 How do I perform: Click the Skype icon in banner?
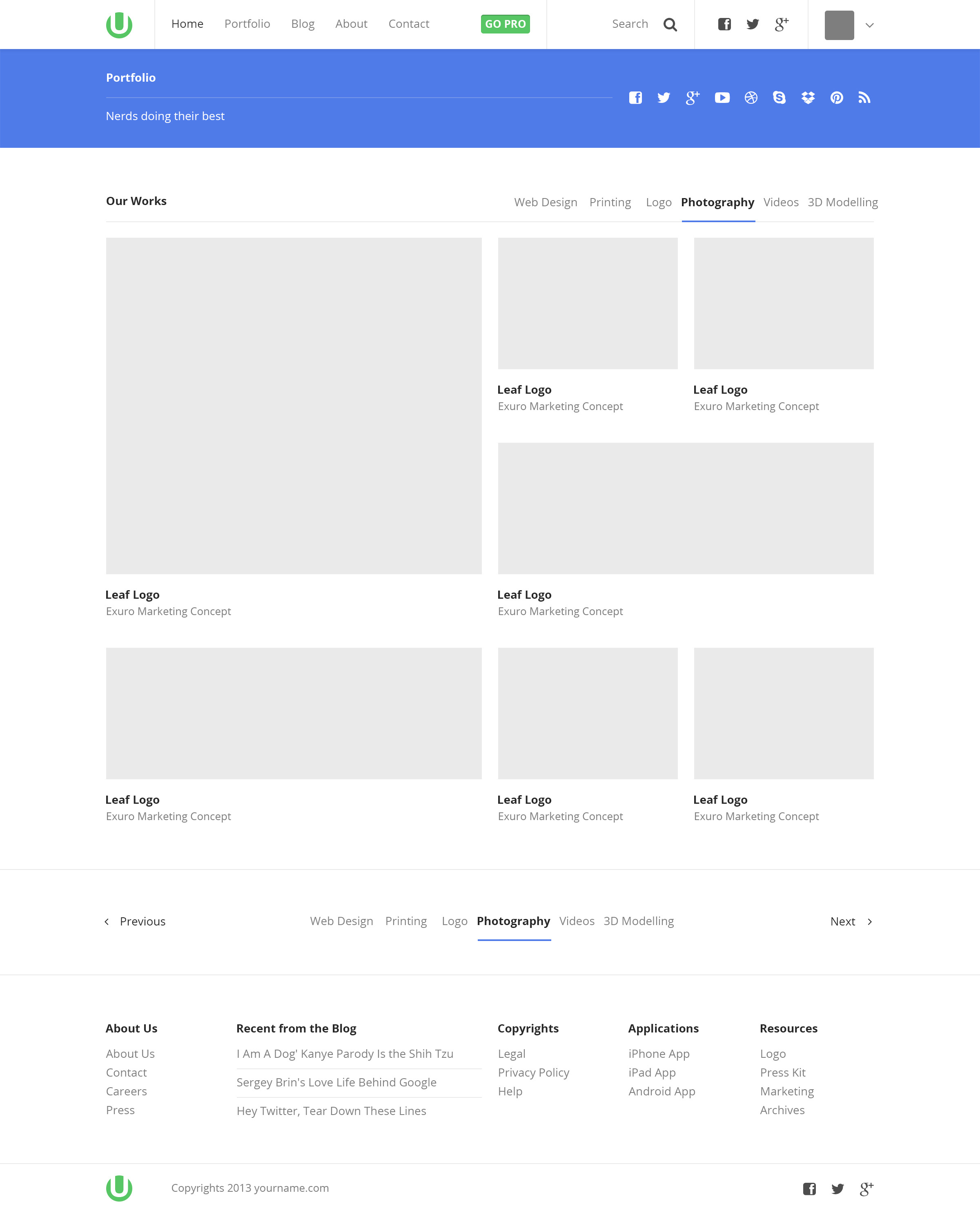click(779, 98)
